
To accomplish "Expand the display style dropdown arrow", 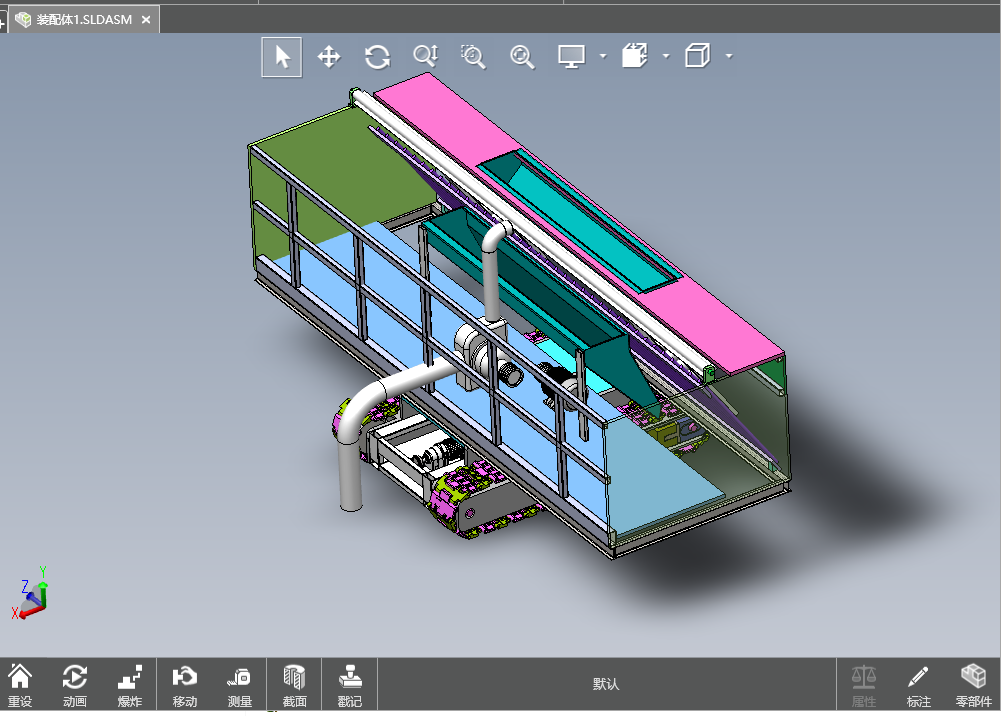I will point(729,56).
